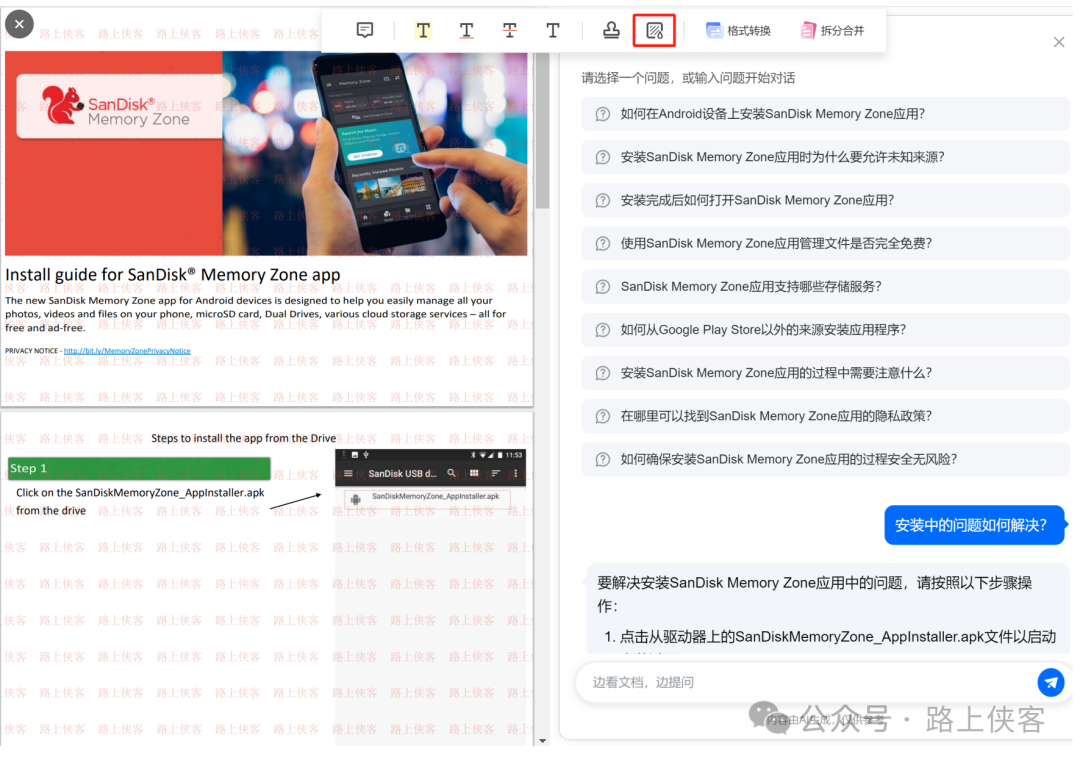
Task: Send the chat message with blue arrow button
Action: pos(1050,682)
